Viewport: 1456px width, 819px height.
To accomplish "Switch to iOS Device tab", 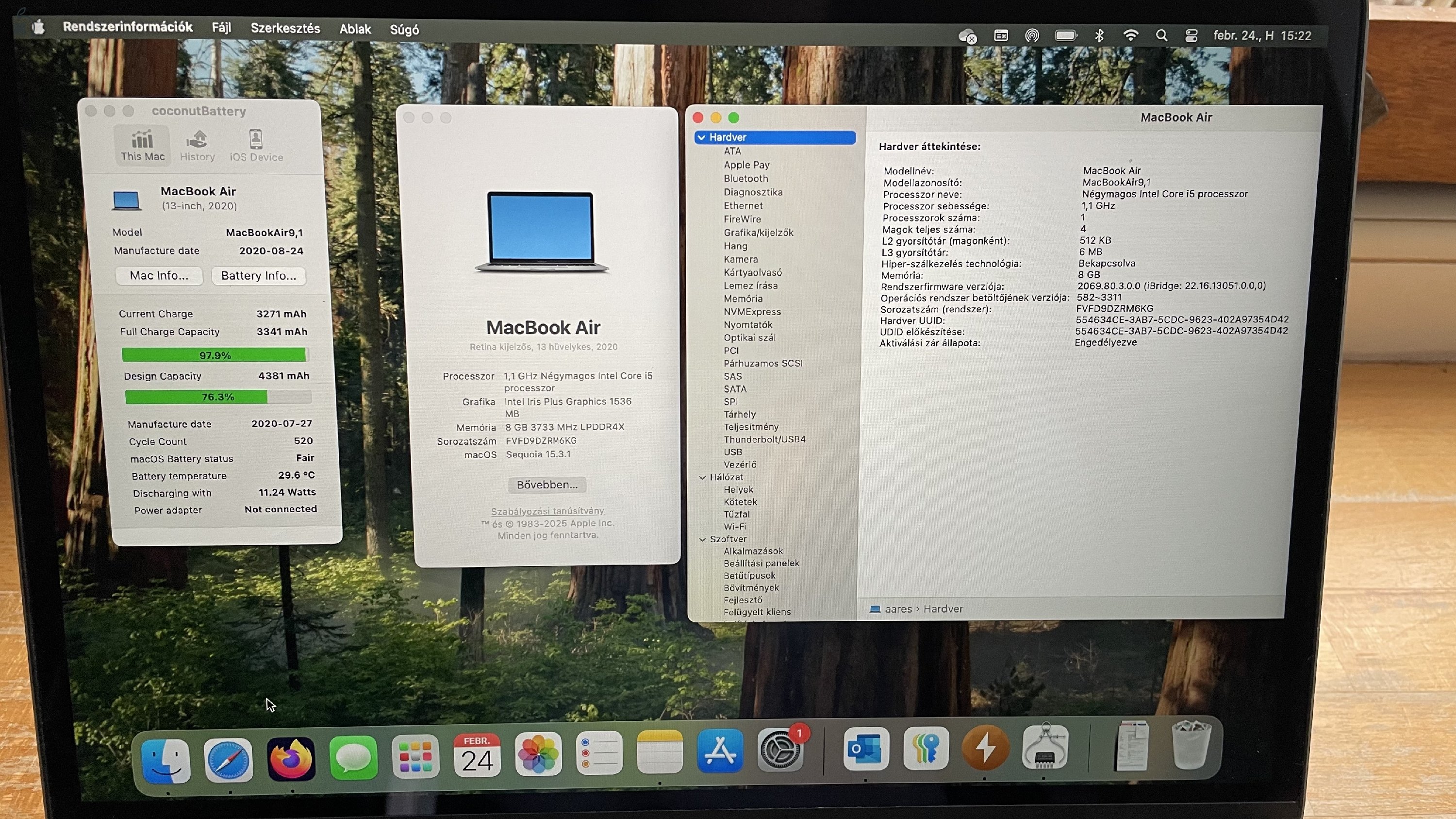I will point(256,146).
